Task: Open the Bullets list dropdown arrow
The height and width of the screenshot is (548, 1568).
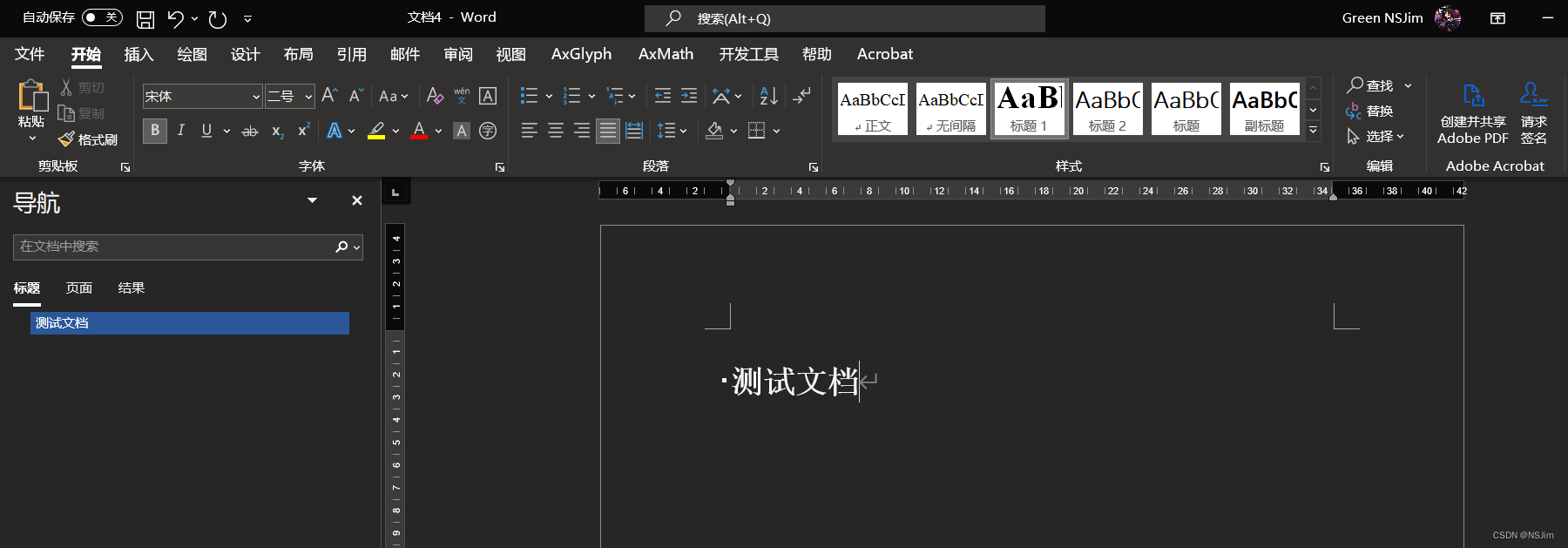Action: (x=549, y=97)
